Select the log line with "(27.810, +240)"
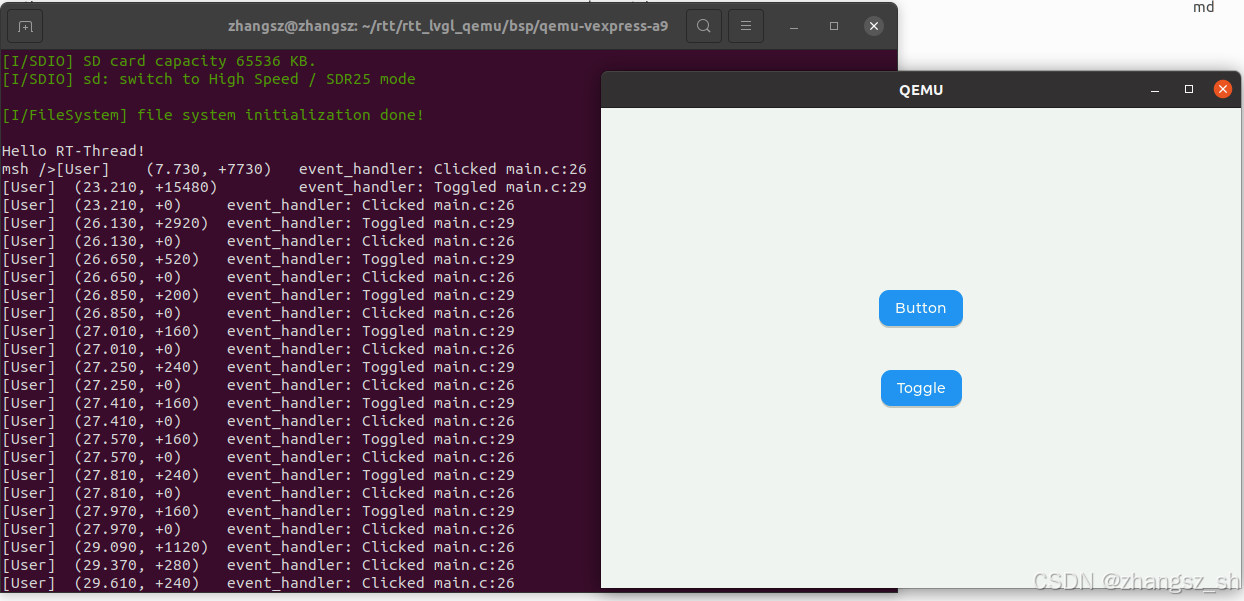The image size is (1244, 601). click(258, 475)
